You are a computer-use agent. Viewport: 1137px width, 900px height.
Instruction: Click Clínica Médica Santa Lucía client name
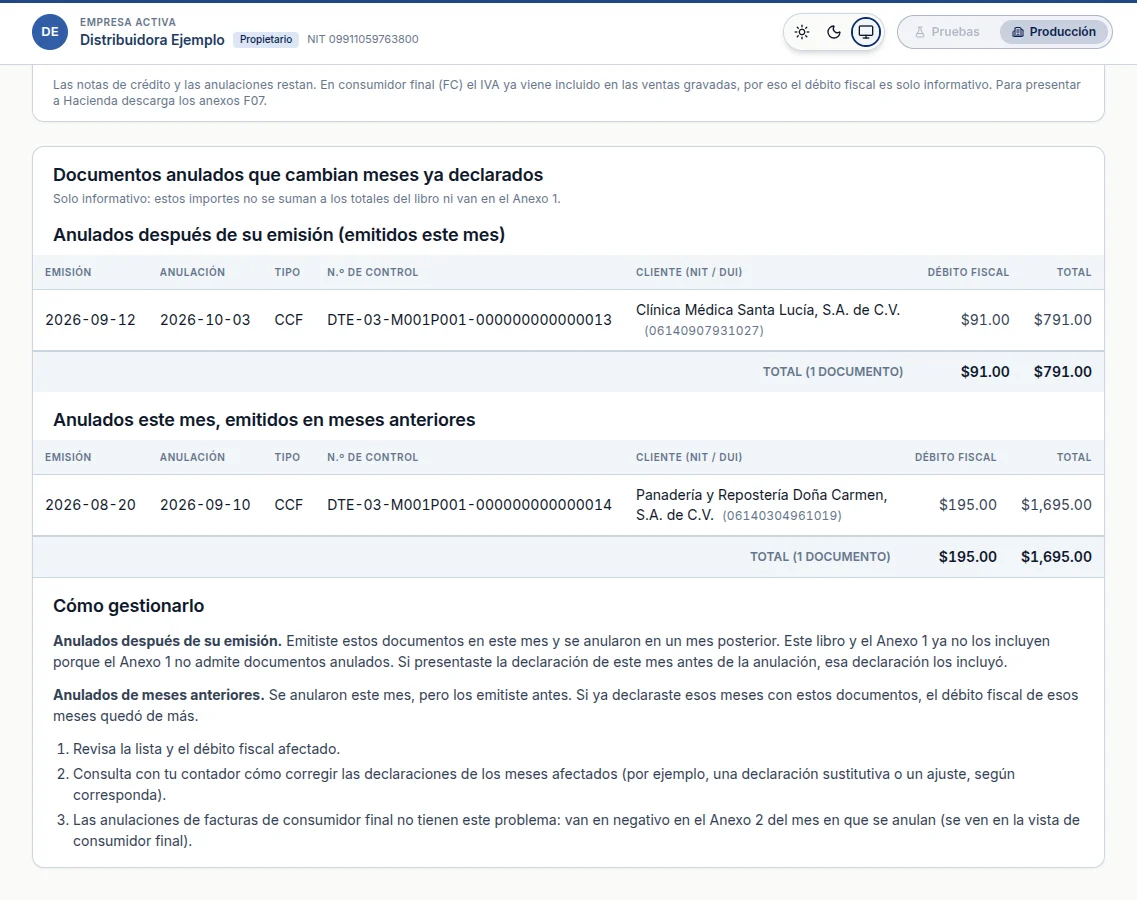pyautogui.click(x=768, y=310)
